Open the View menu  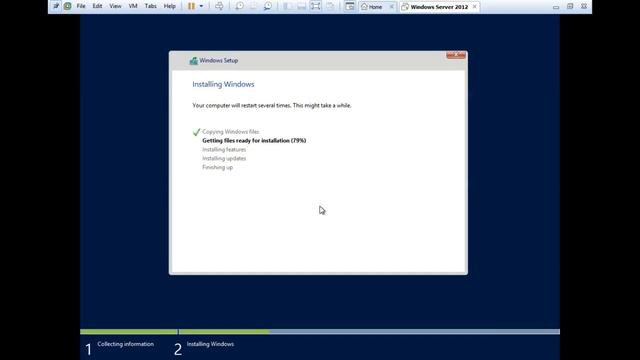coord(115,6)
